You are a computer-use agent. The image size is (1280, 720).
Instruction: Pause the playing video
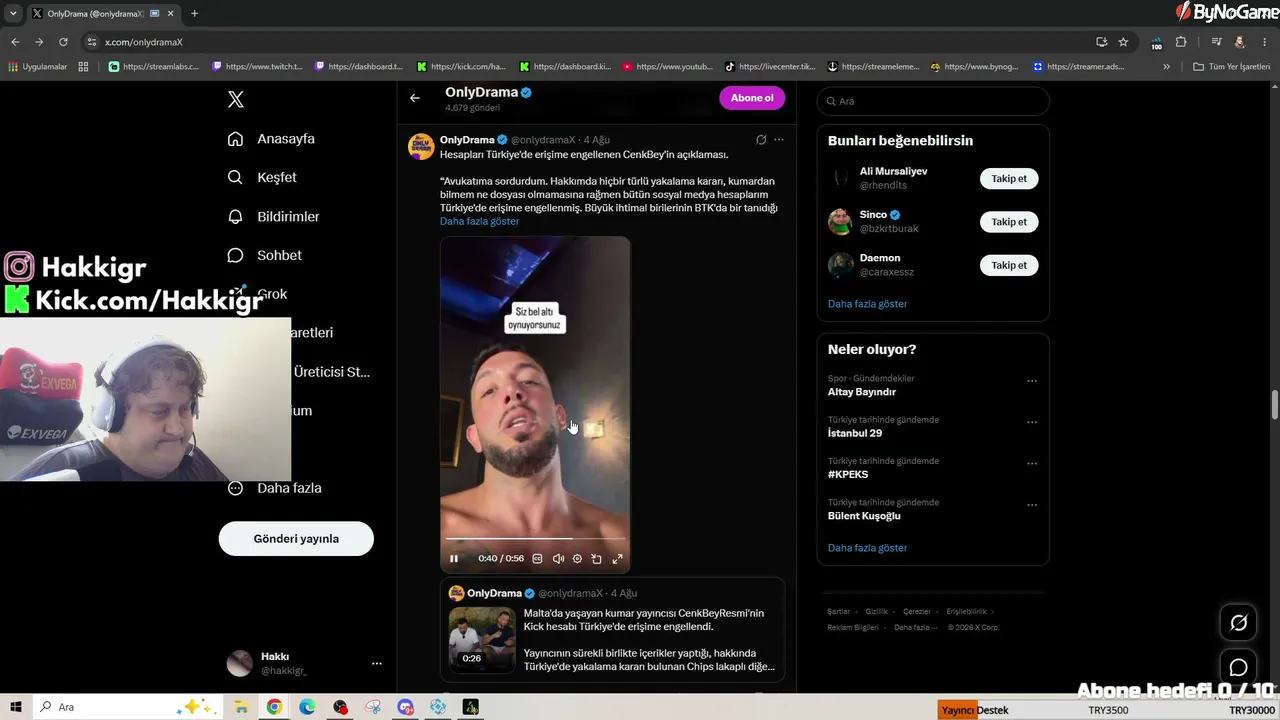pyautogui.click(x=454, y=559)
